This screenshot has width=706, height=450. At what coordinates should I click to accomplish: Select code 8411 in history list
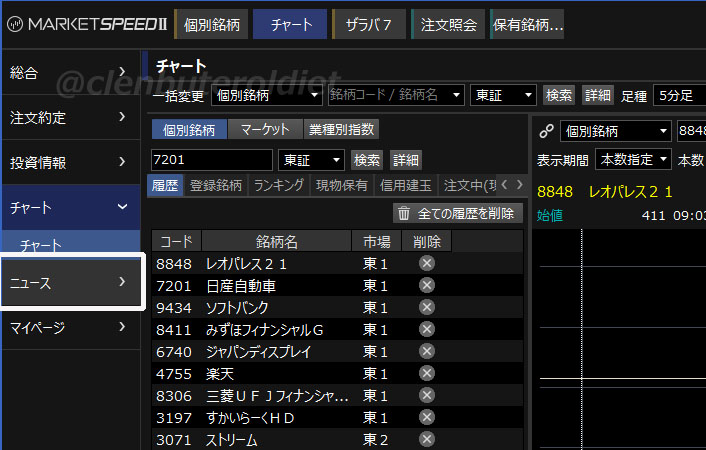click(x=173, y=330)
